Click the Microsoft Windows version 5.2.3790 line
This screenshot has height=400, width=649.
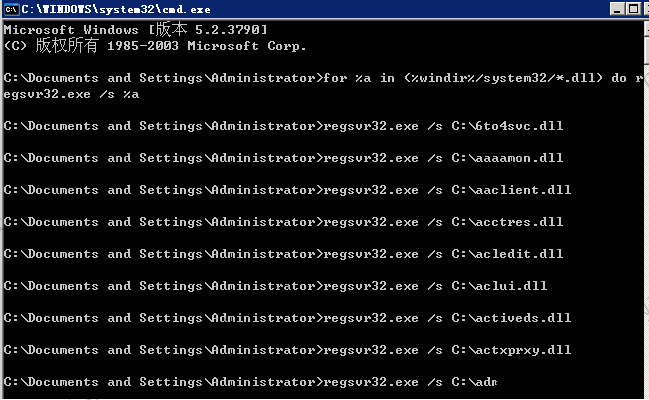tap(135, 29)
